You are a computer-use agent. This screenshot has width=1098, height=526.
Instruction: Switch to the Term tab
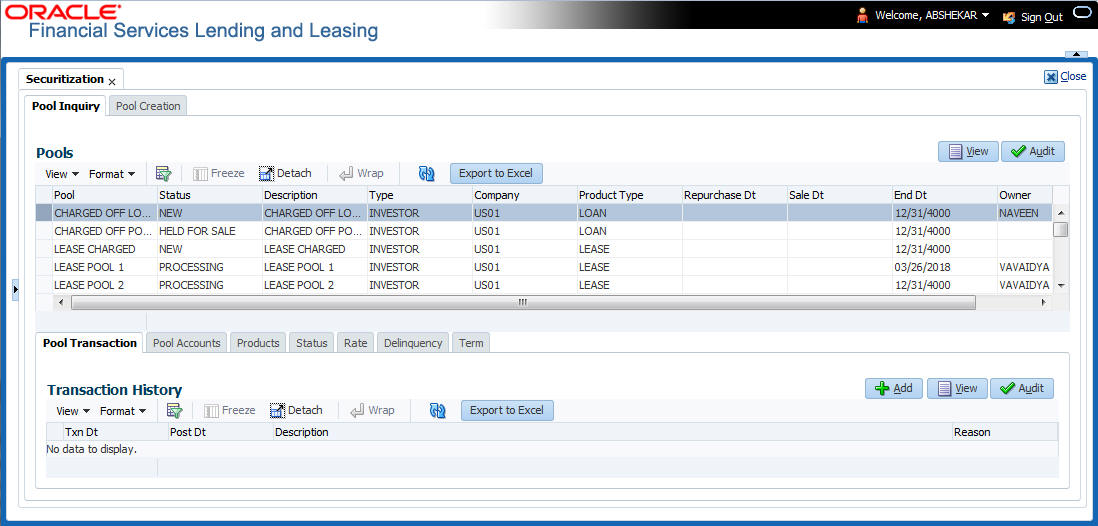[x=471, y=343]
